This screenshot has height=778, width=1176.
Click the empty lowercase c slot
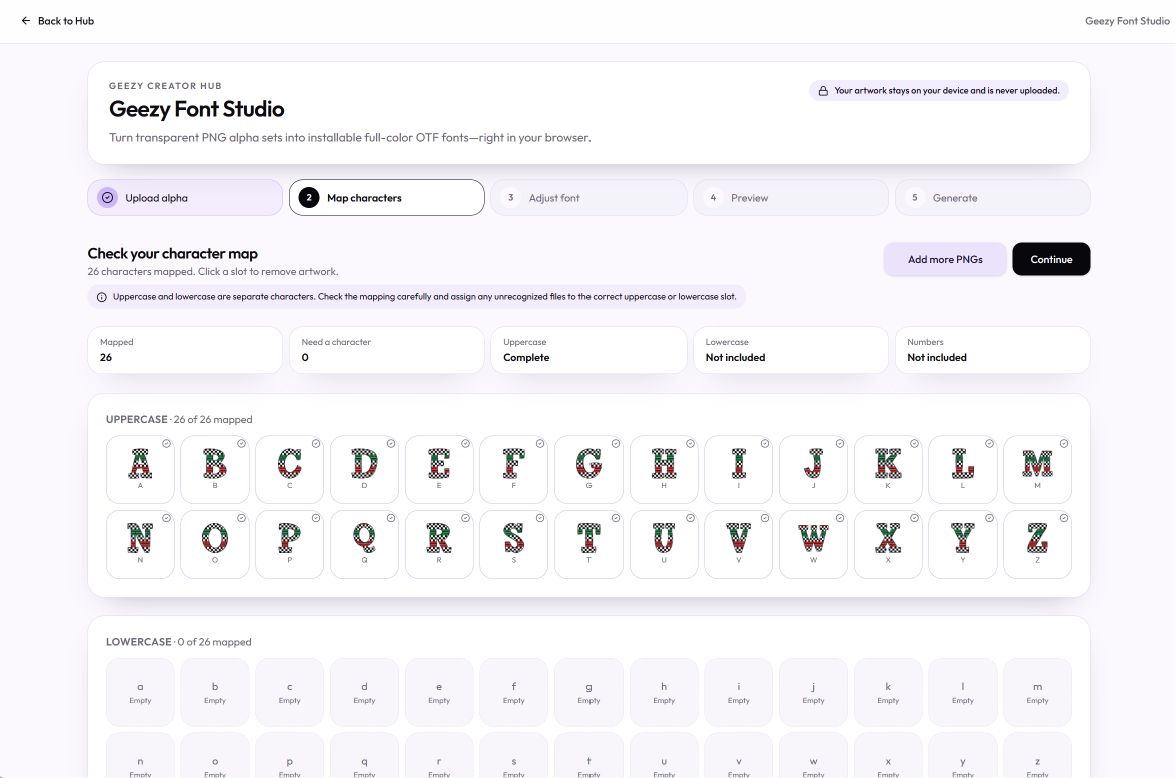point(290,692)
